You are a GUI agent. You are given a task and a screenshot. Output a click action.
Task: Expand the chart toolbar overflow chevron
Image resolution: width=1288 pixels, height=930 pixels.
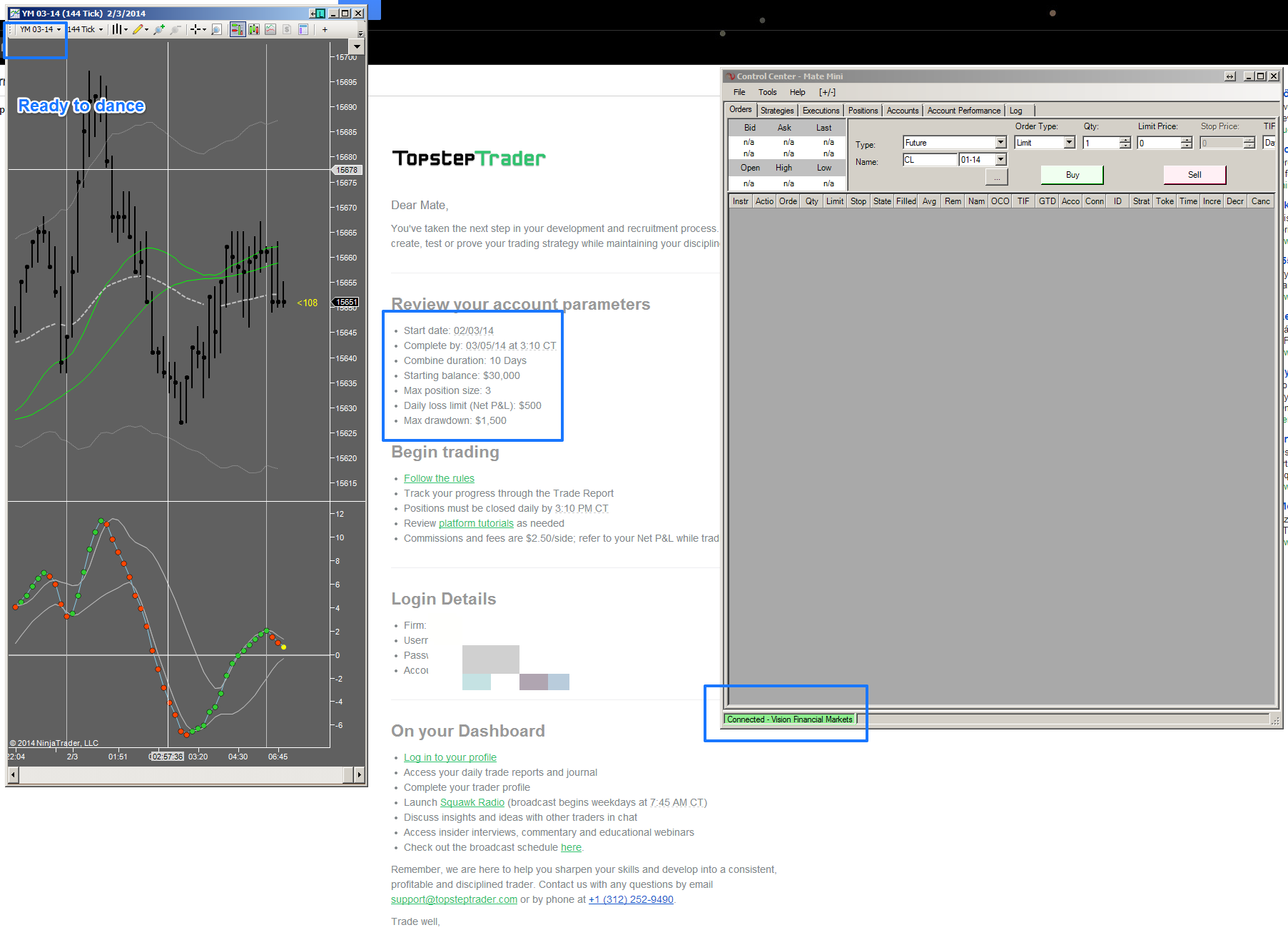[x=360, y=33]
